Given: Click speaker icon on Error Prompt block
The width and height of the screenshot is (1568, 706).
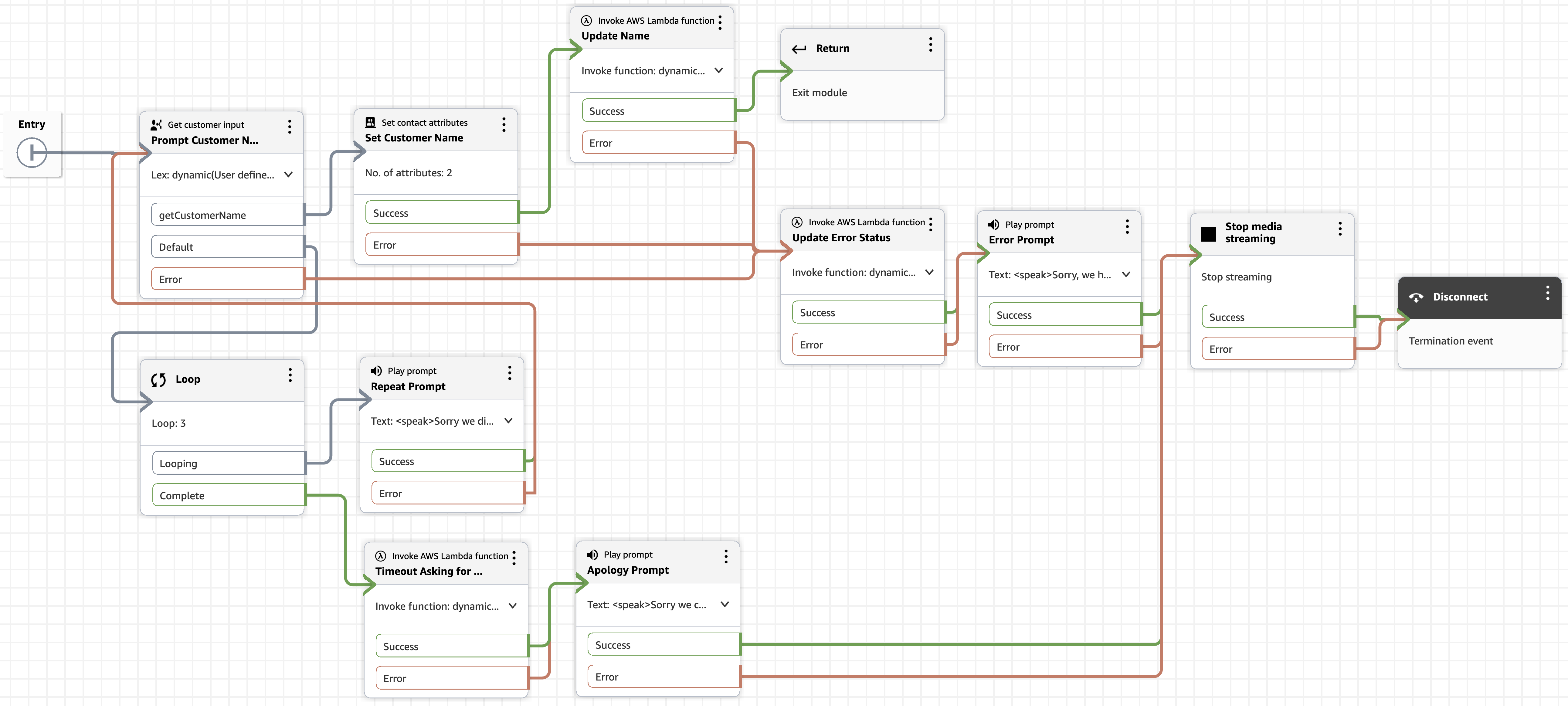Looking at the screenshot, I should pos(993,225).
